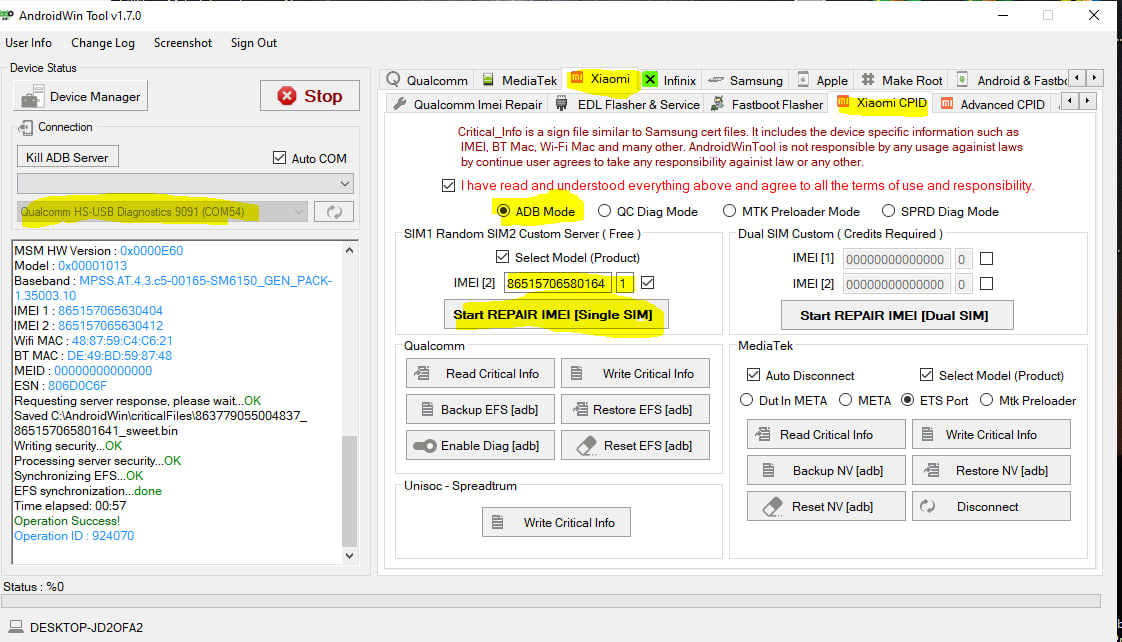
Task: Click the Screenshot menu item
Action: tap(182, 43)
